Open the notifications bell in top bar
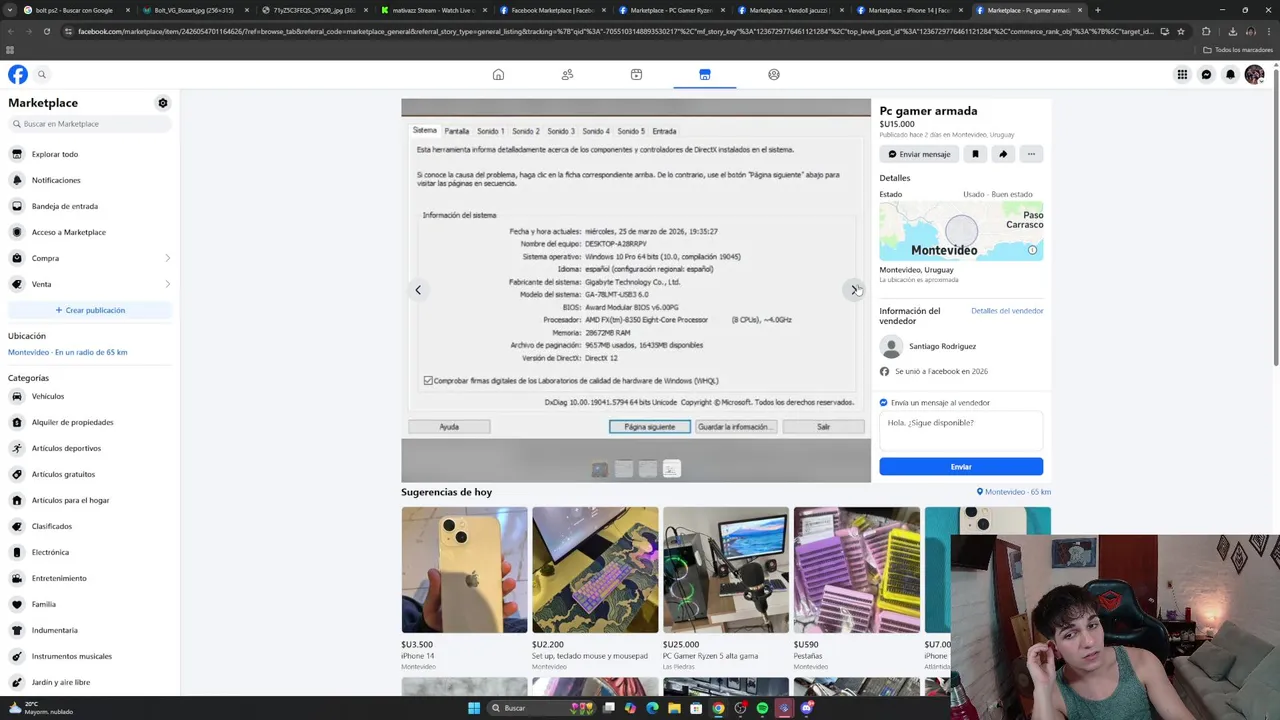 tap(1230, 74)
